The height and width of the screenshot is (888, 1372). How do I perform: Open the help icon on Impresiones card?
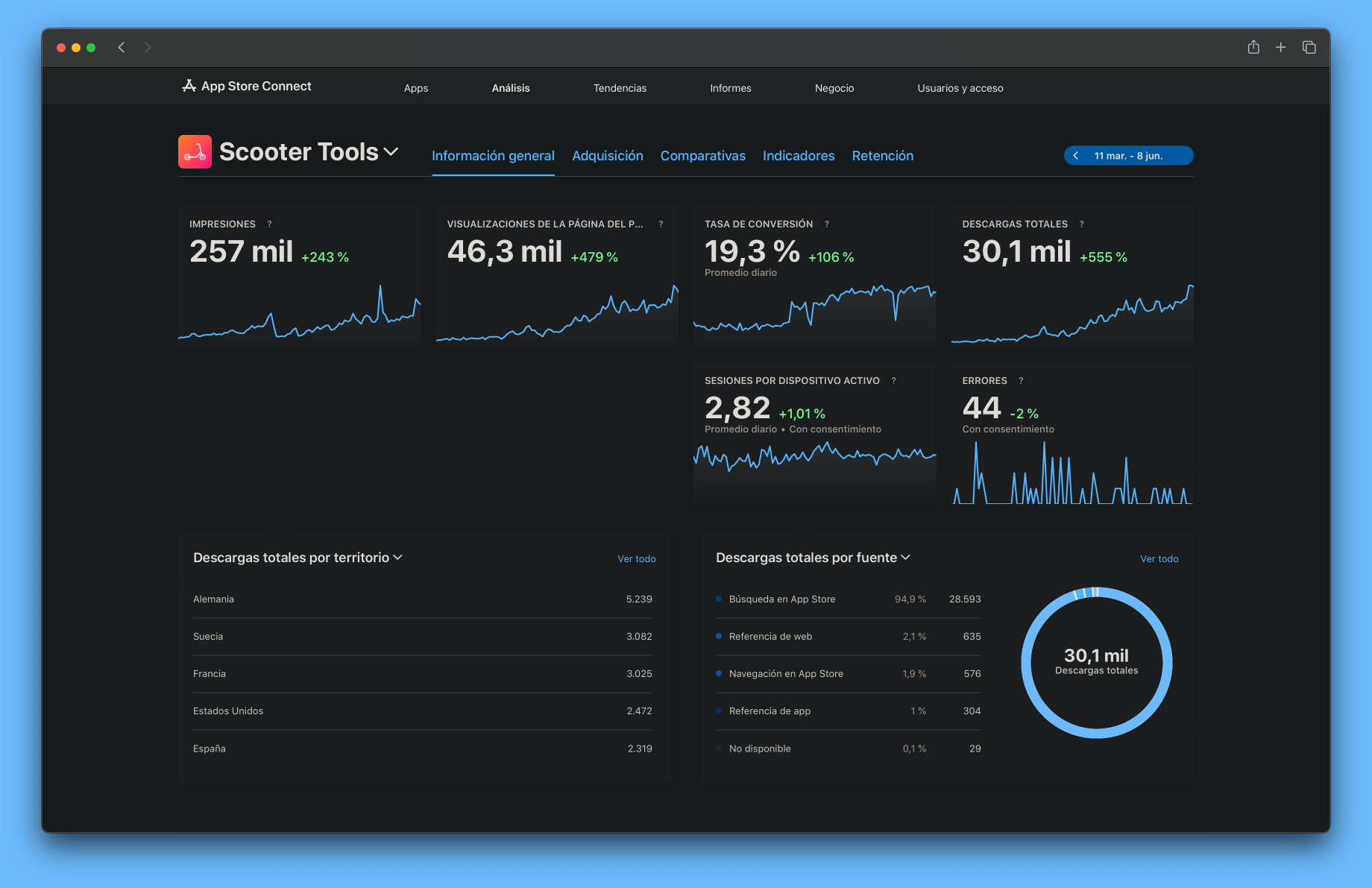point(270,224)
